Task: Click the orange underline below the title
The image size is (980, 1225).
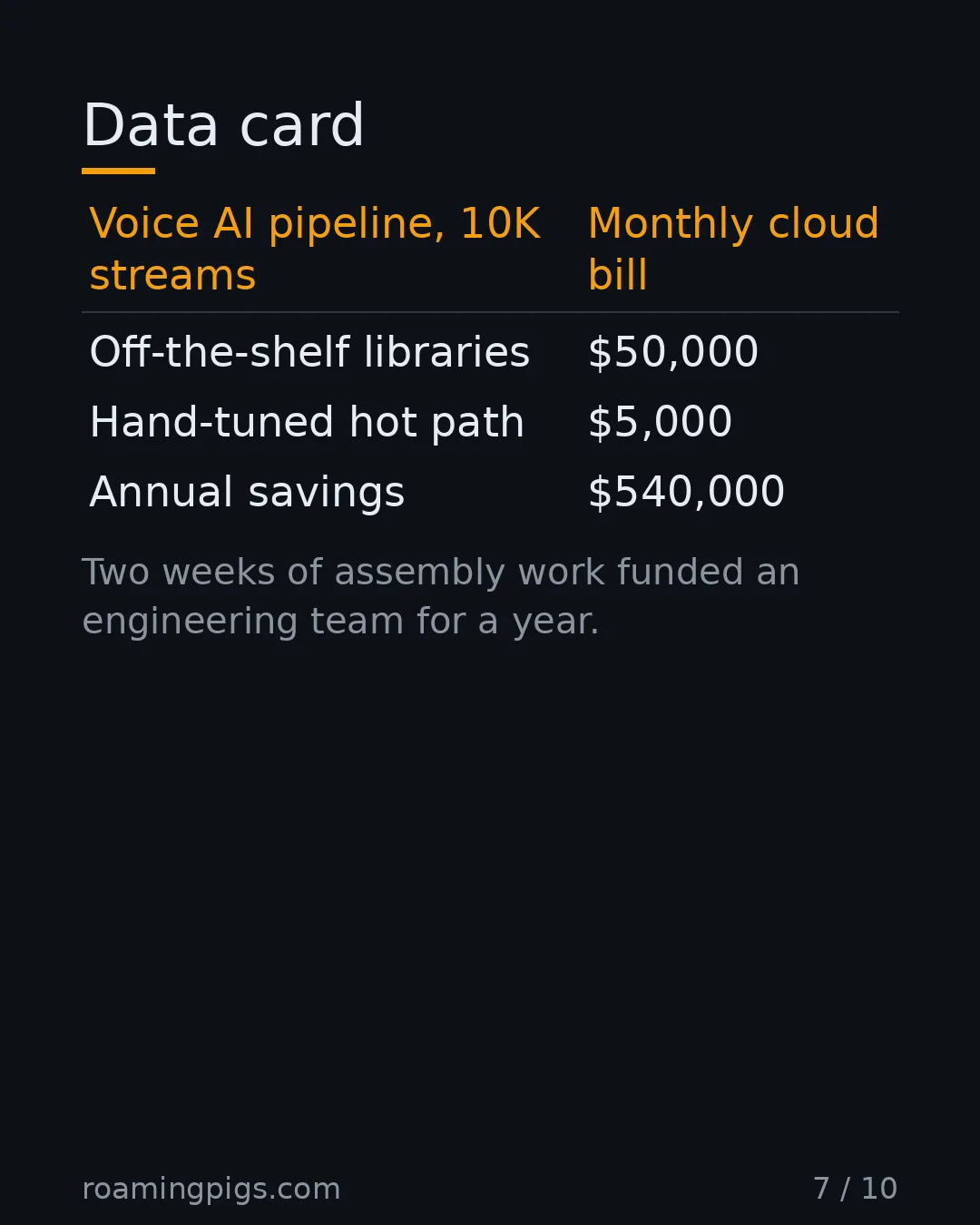Action: click(x=118, y=171)
